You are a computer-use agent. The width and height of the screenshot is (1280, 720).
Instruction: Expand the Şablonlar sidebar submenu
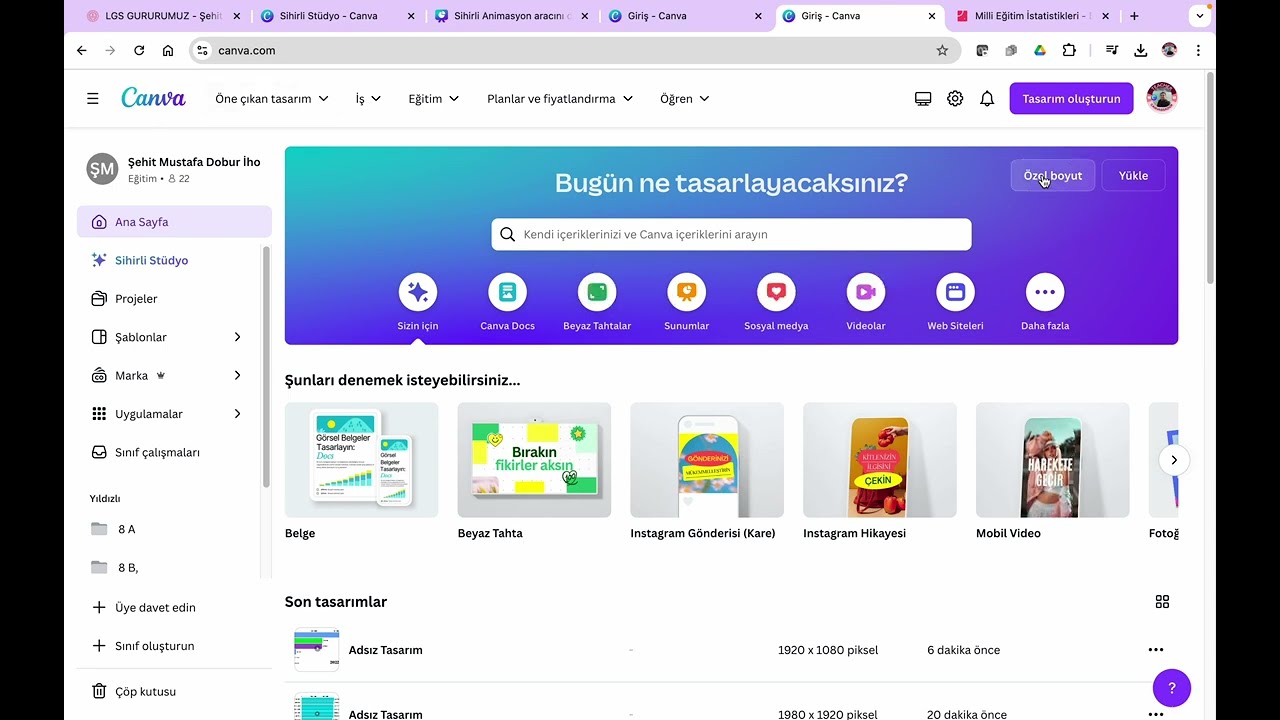click(237, 337)
